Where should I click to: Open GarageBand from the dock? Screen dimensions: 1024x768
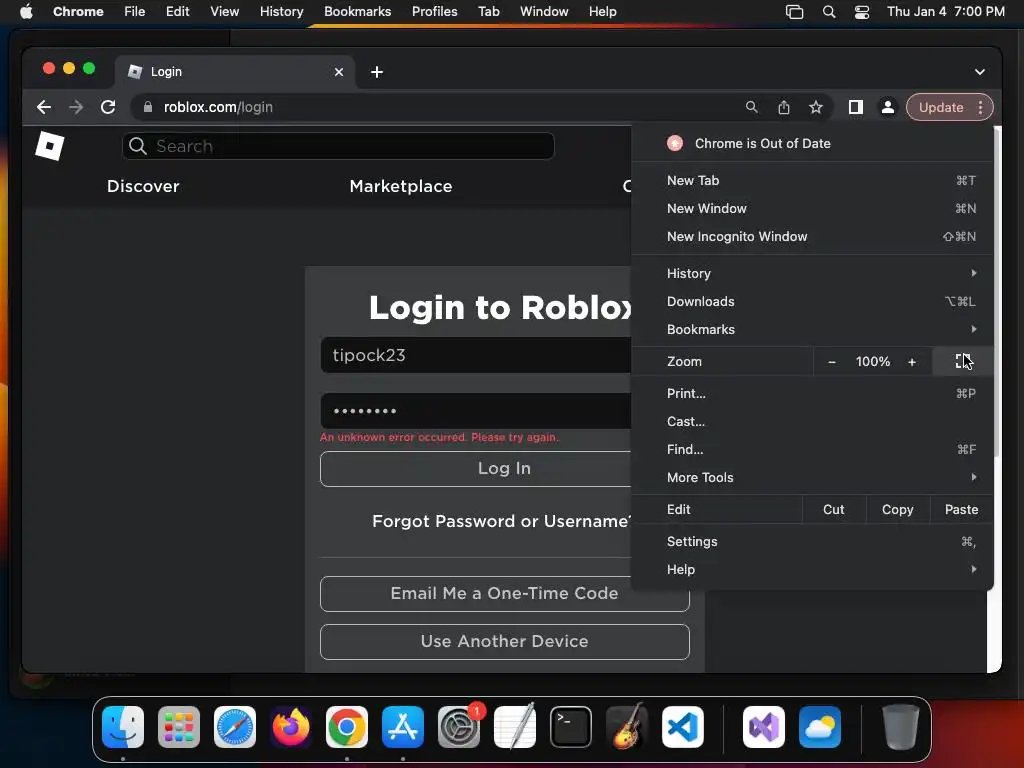pyautogui.click(x=627, y=727)
